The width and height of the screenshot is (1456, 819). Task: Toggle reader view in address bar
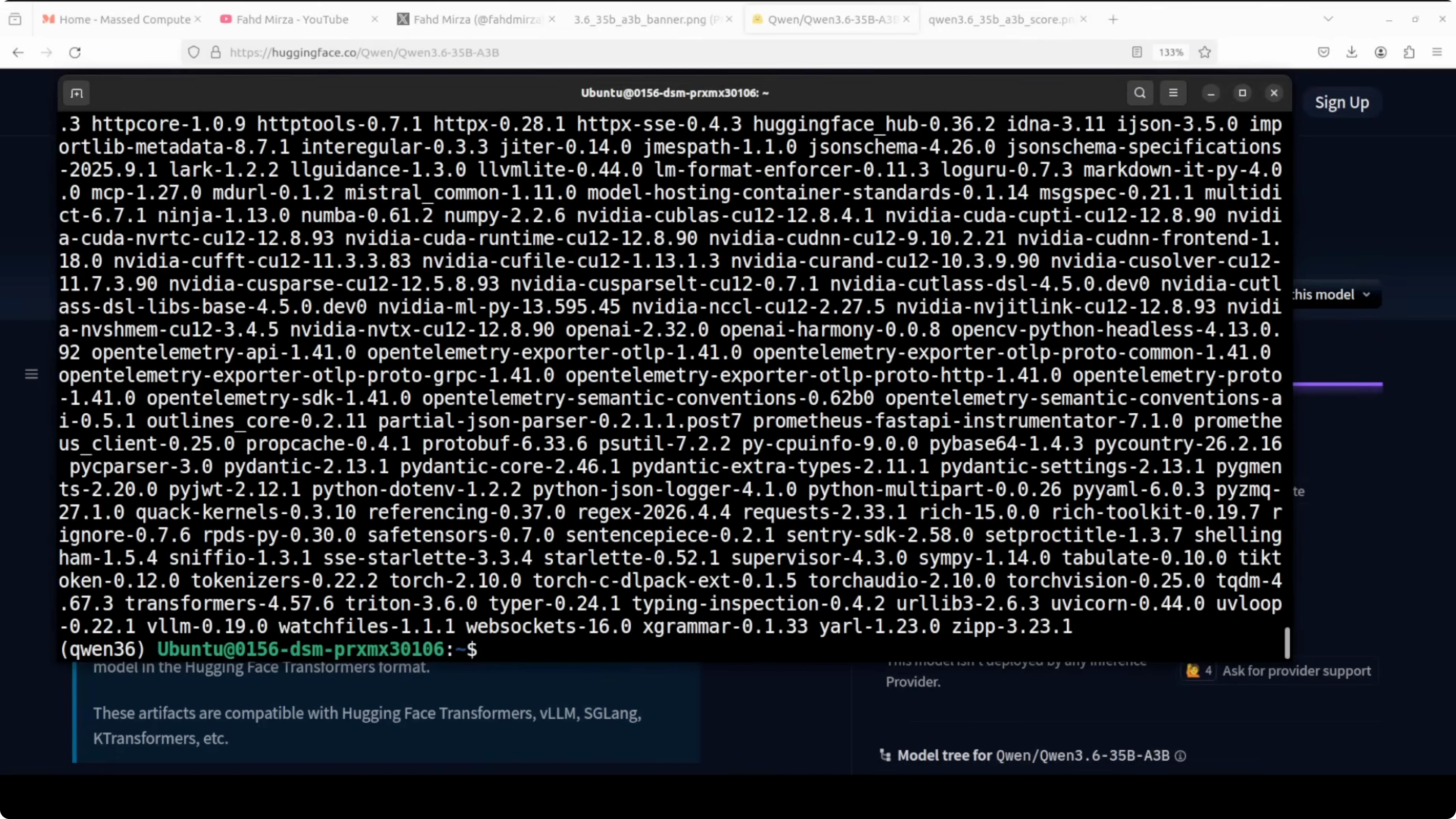click(x=1137, y=53)
